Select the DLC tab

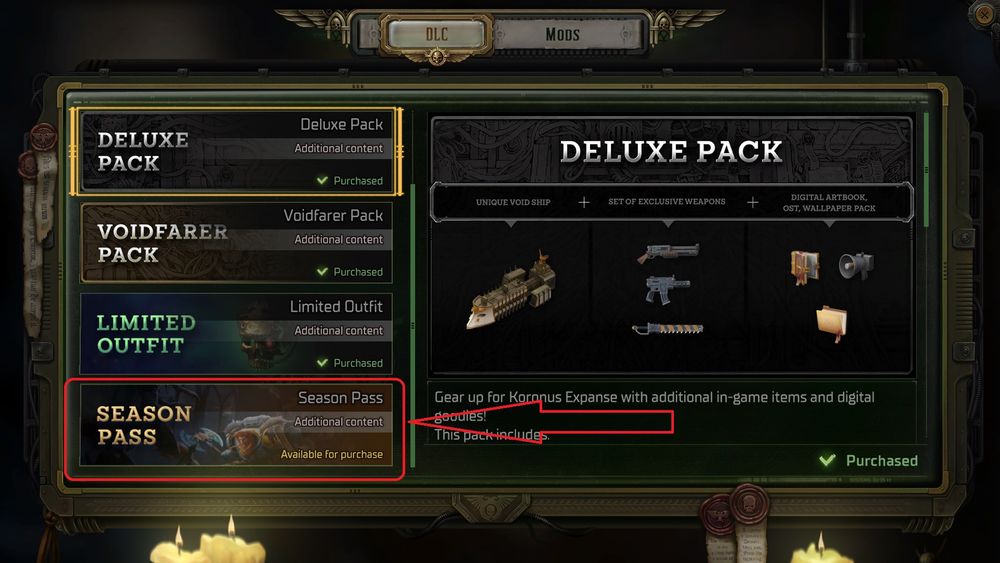(x=437, y=34)
